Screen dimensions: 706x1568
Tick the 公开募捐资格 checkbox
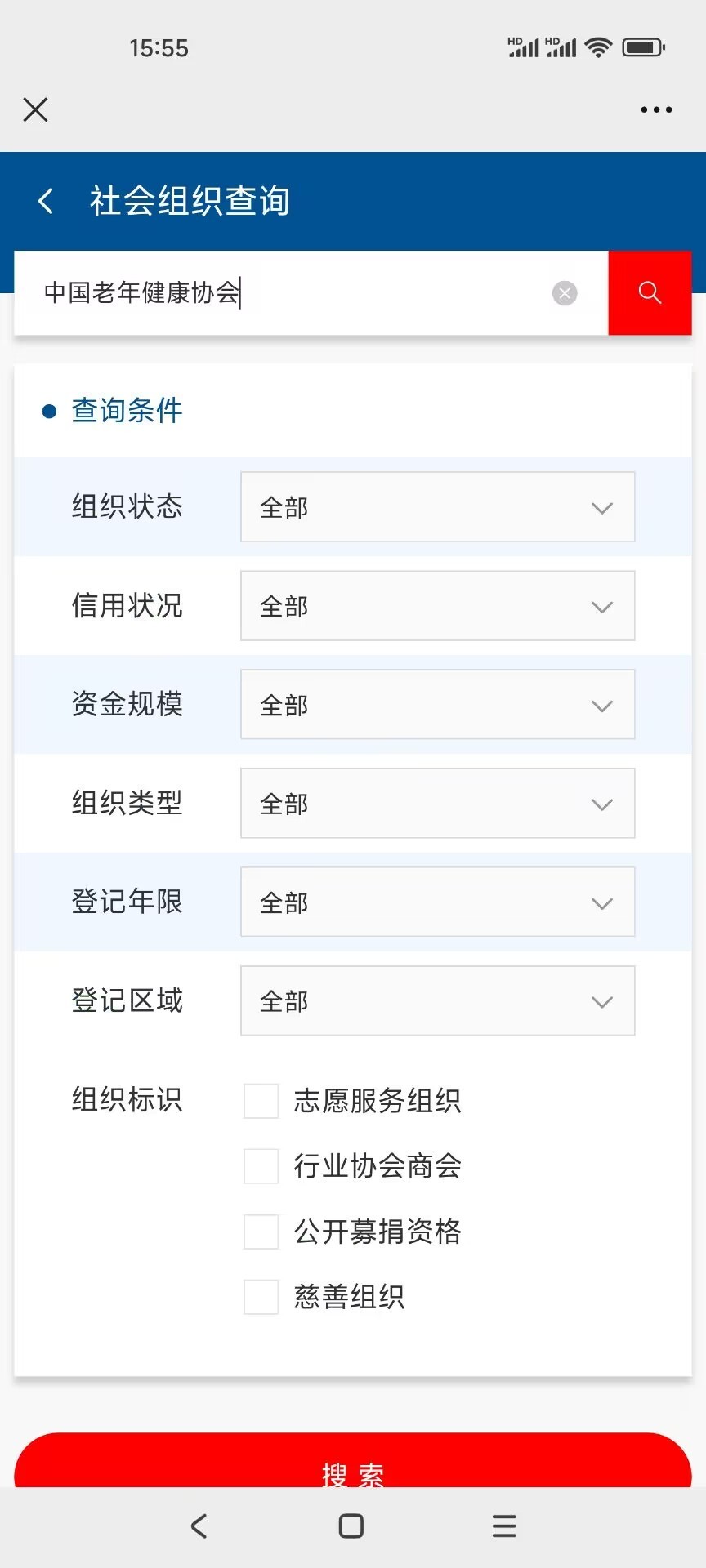pos(261,1232)
